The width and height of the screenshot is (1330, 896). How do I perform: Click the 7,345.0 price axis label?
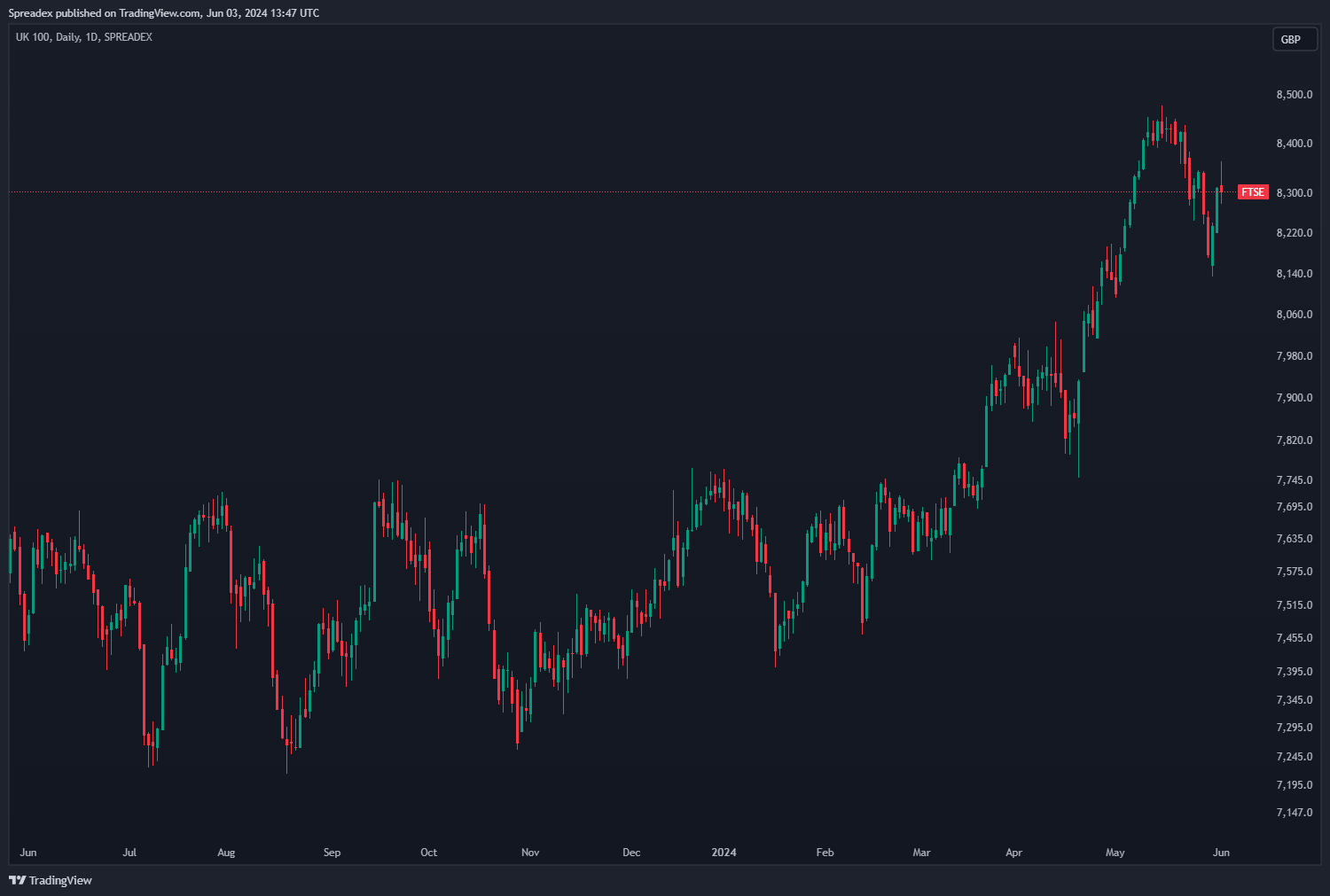coord(1295,700)
